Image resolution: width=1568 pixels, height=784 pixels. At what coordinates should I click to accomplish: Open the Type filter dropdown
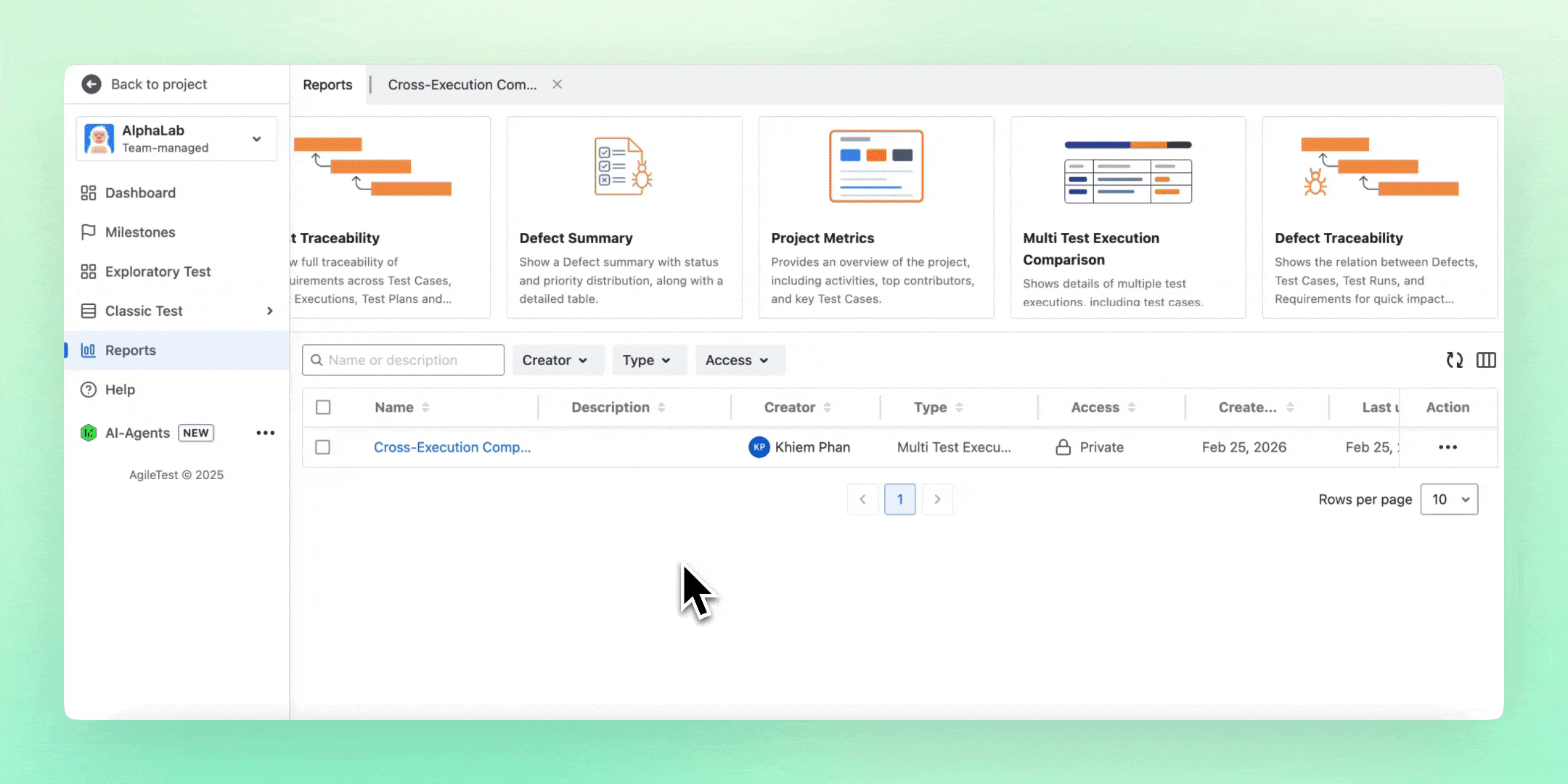coord(647,361)
